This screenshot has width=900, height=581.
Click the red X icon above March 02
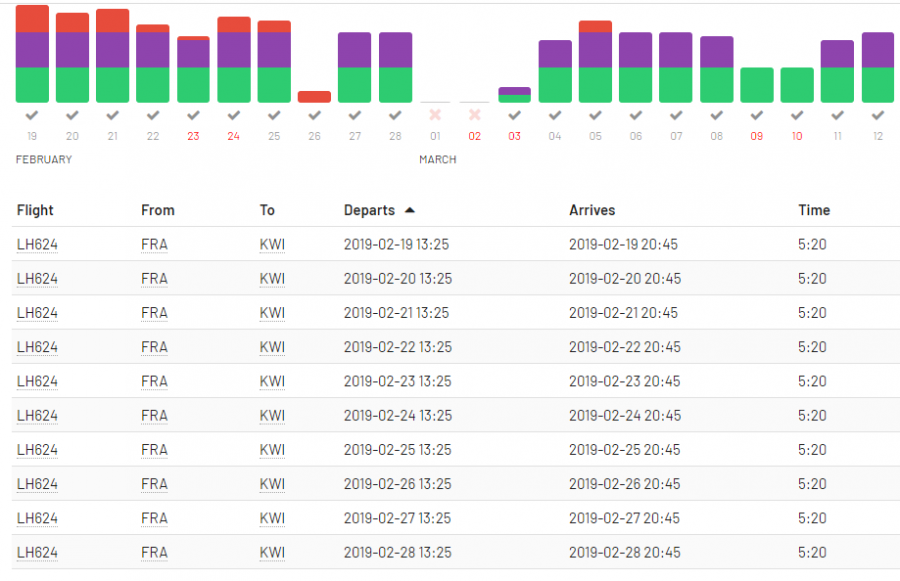(475, 115)
